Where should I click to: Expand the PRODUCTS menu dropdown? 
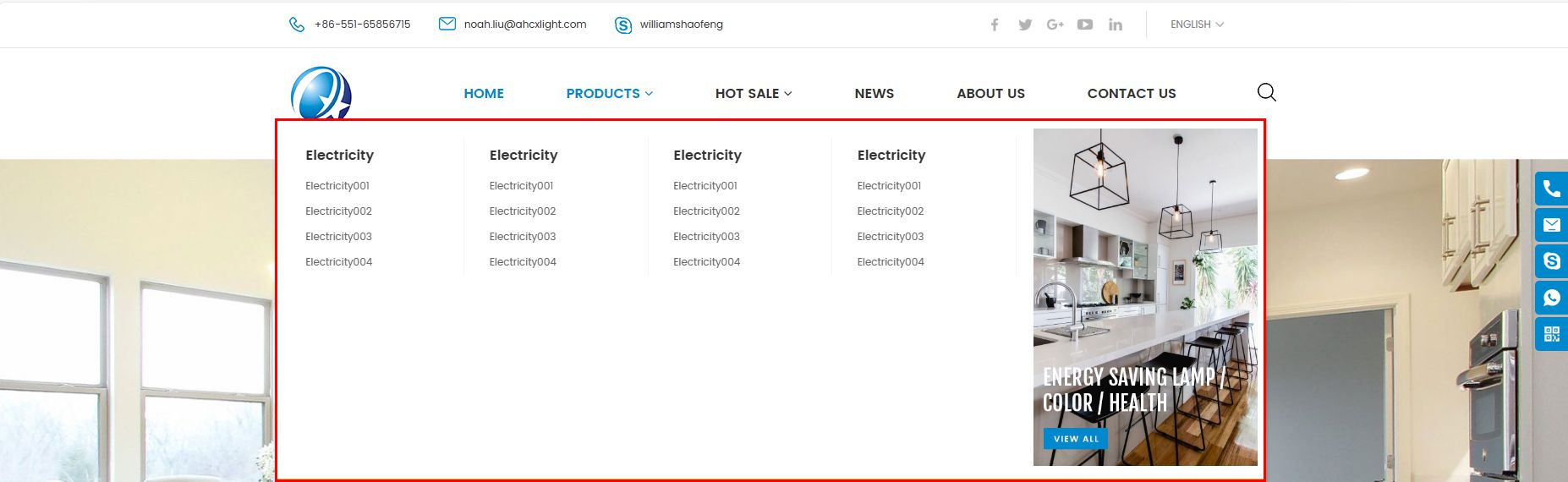[x=609, y=93]
